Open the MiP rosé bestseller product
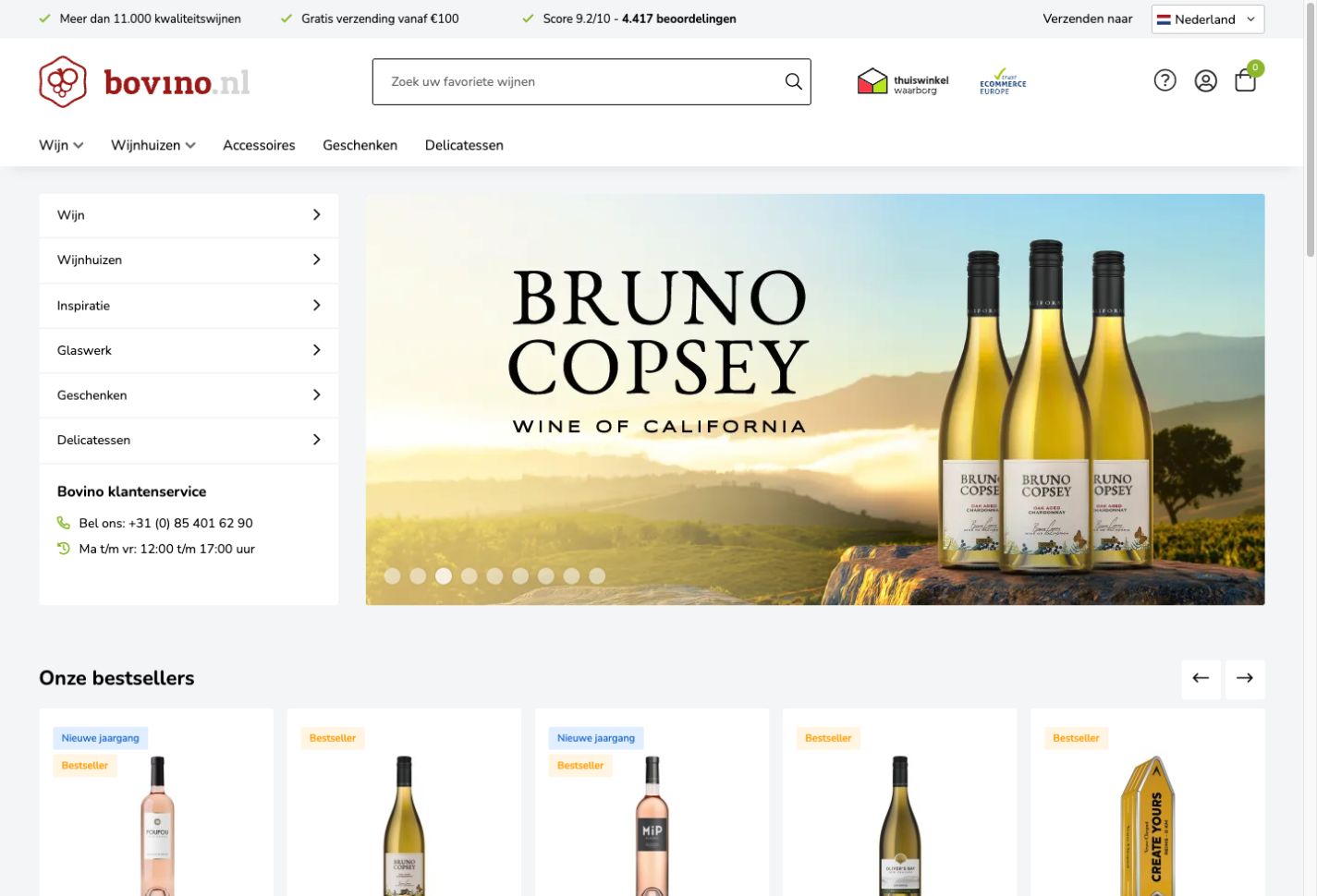This screenshot has height=896, width=1317. pos(652,825)
